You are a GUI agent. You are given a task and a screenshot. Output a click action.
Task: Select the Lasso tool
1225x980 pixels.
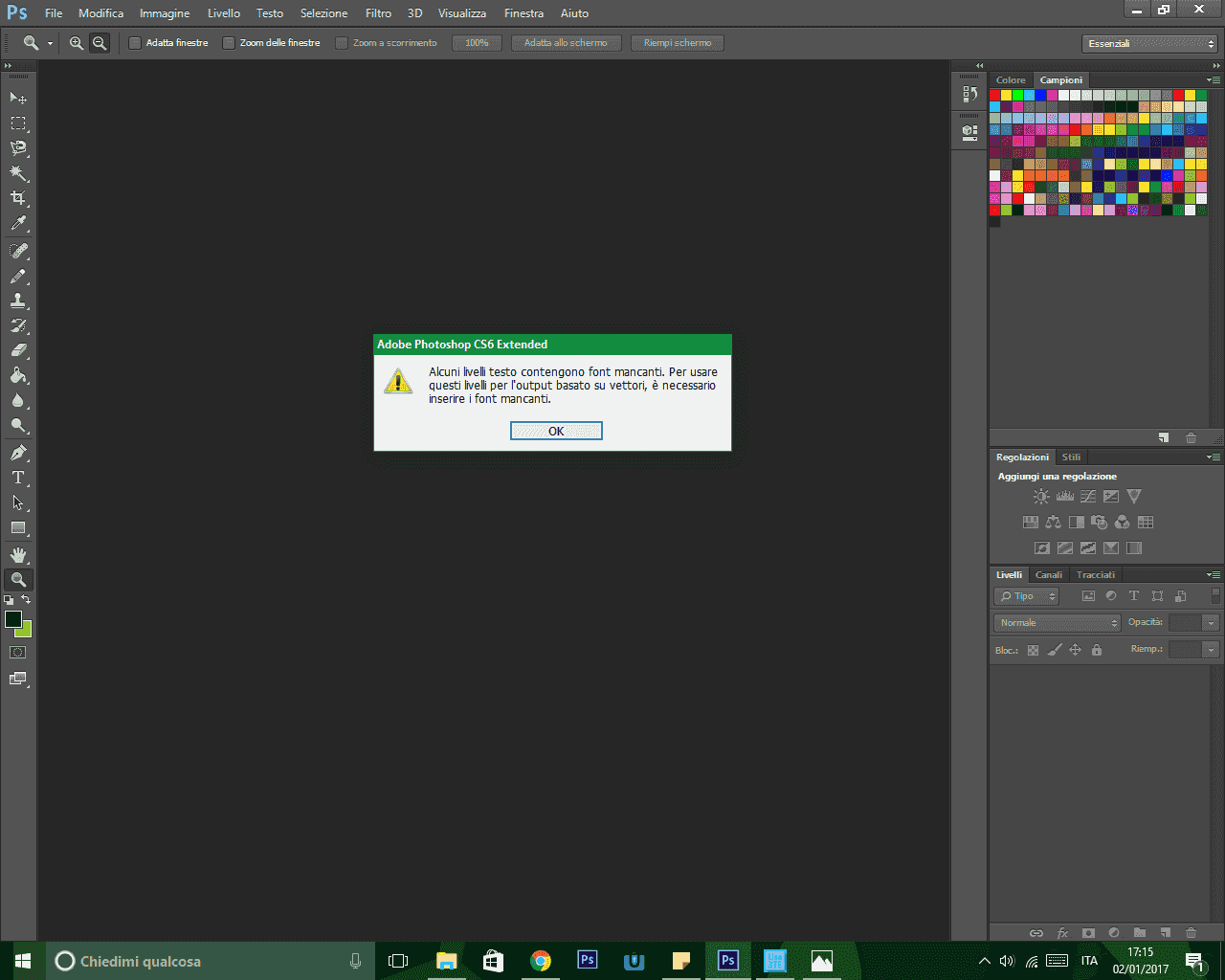[18, 148]
